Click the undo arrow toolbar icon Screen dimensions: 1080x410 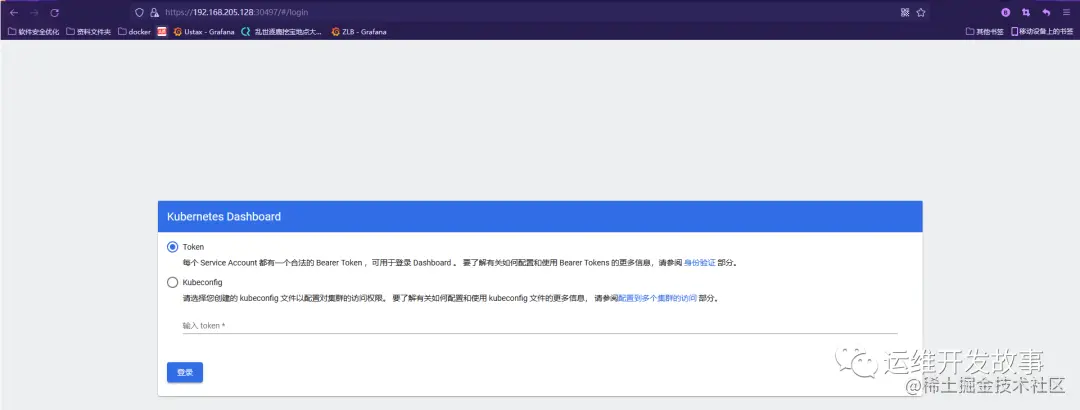[1046, 12]
